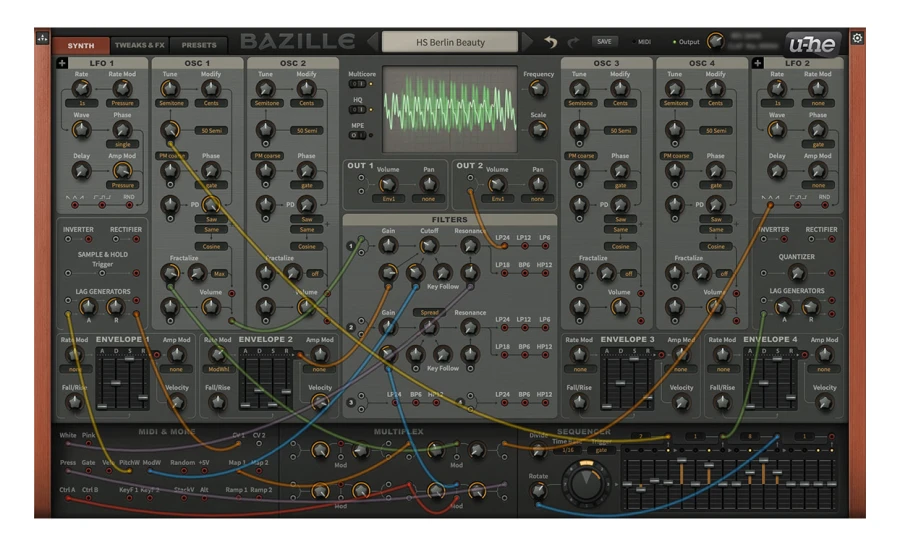Click the oscilloscope waveform display
Image resolution: width=900 pixels, height=546 pixels.
coord(450,109)
